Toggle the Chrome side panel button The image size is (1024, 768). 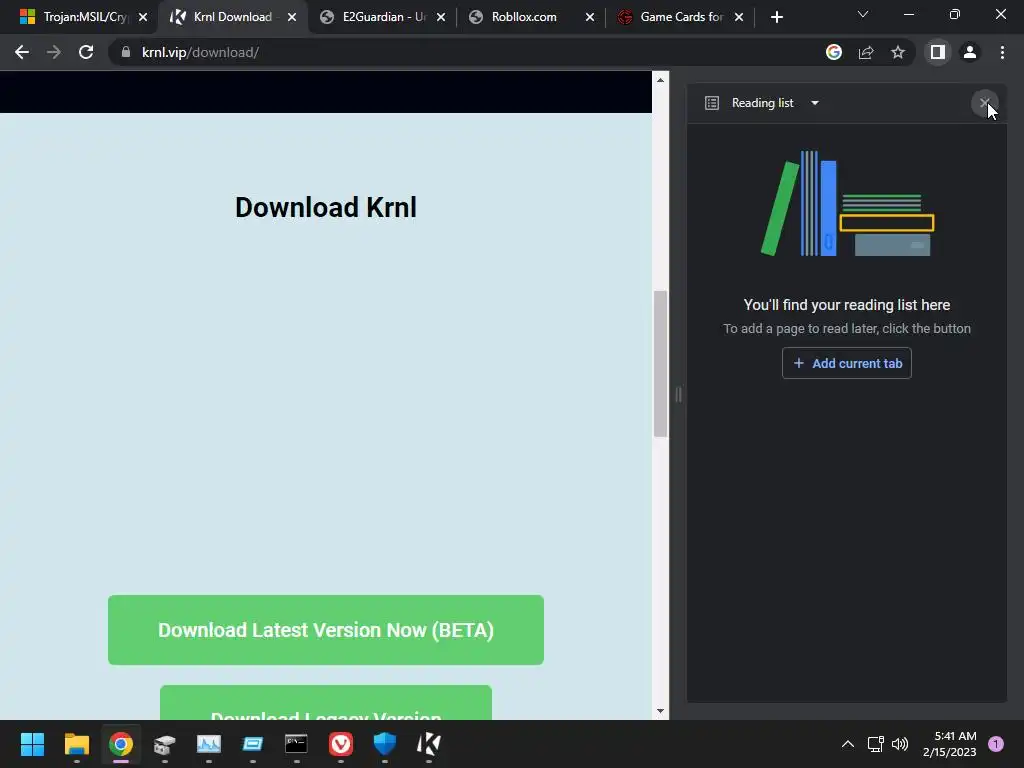(938, 52)
